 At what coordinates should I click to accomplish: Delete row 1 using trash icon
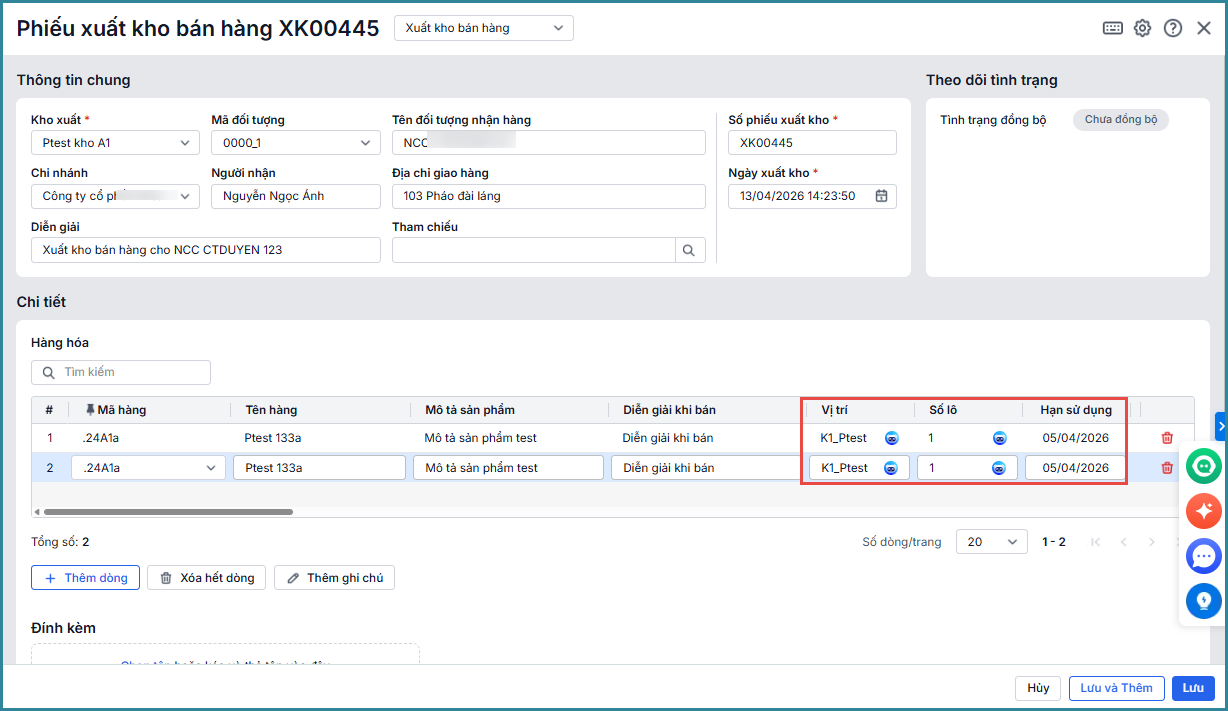click(x=1167, y=438)
